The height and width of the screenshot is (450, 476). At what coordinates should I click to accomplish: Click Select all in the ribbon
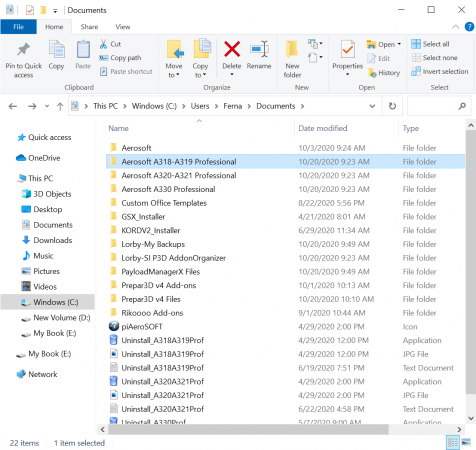point(430,44)
